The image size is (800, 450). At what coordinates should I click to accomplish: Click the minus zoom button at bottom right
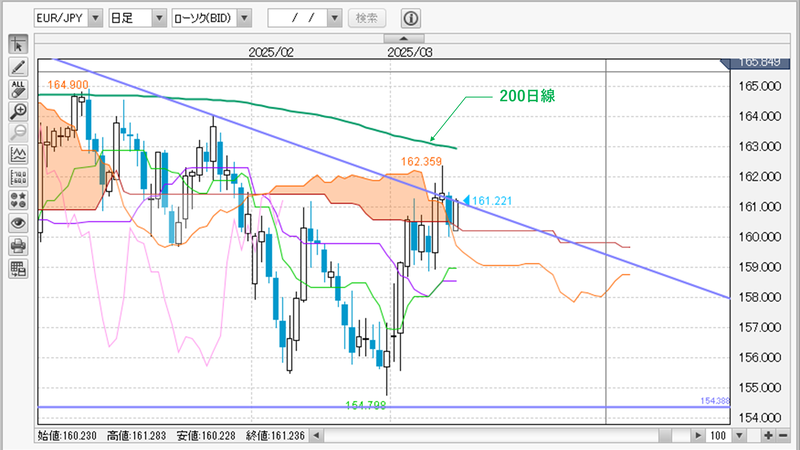pos(782,435)
